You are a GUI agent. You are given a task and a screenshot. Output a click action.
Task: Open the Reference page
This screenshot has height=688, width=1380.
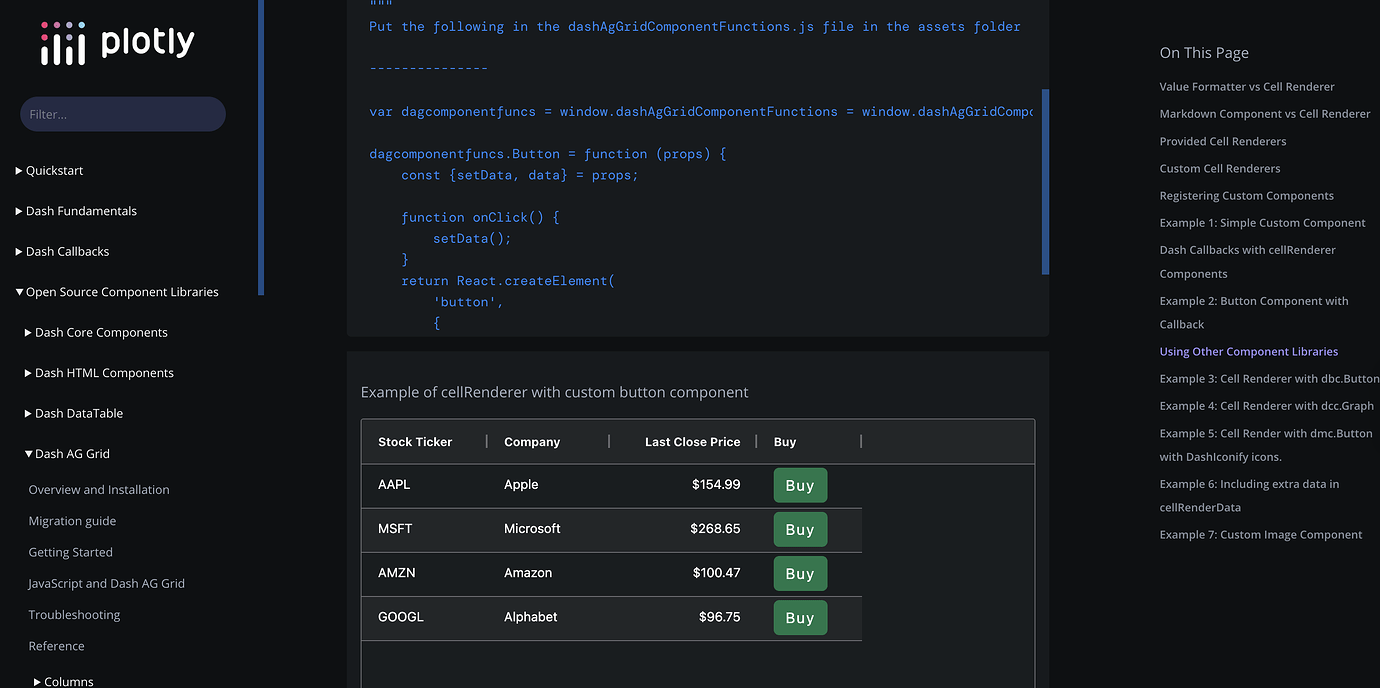(56, 646)
